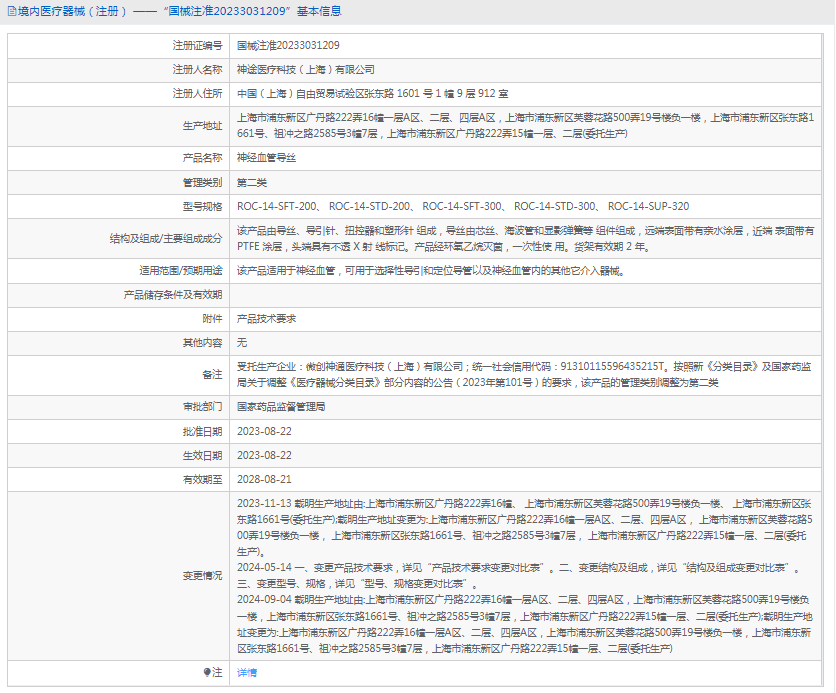Viewport: 836px width, 693px height.
Task: Click the structure description mentioning PTFE 涂层
Action: (x=526, y=239)
